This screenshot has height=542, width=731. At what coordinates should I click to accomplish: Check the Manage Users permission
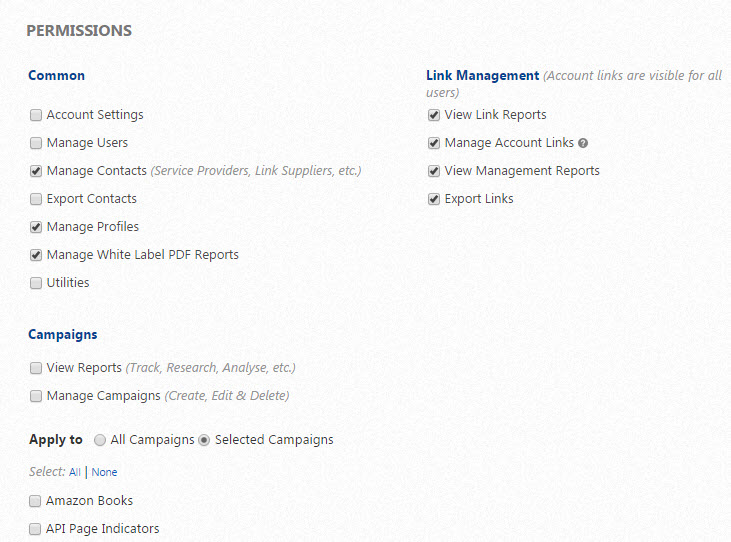point(36,143)
